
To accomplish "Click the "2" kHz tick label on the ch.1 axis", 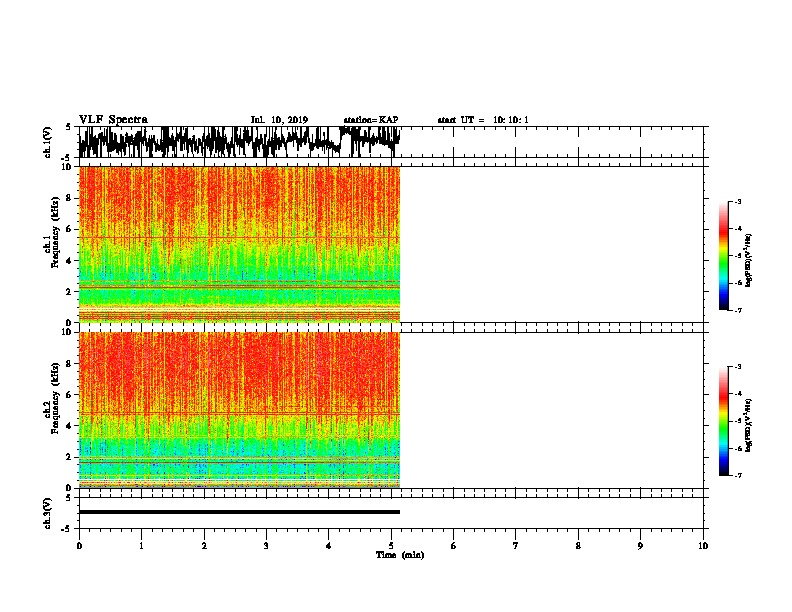I will [x=69, y=292].
